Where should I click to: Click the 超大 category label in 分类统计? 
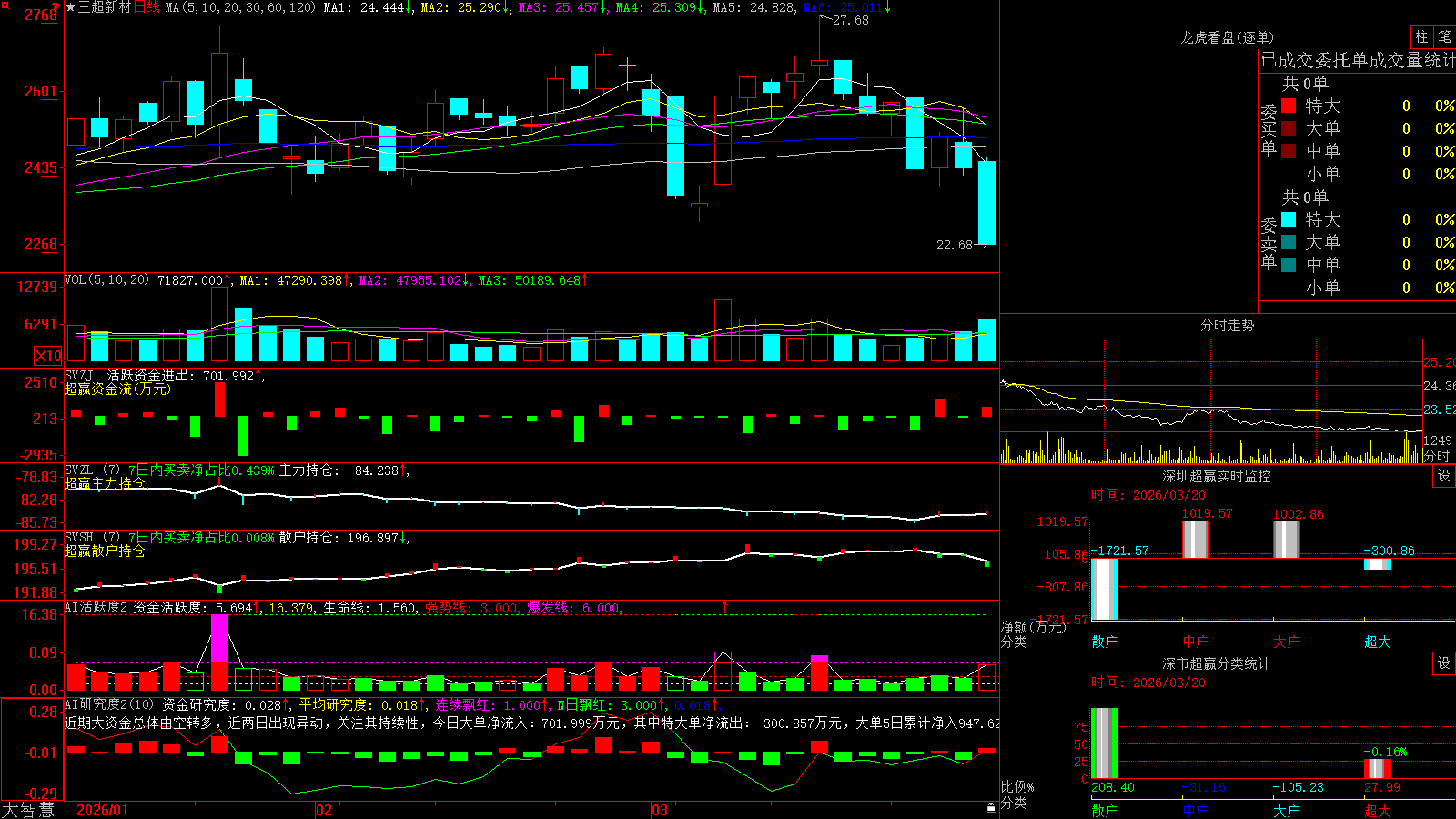[x=1378, y=810]
